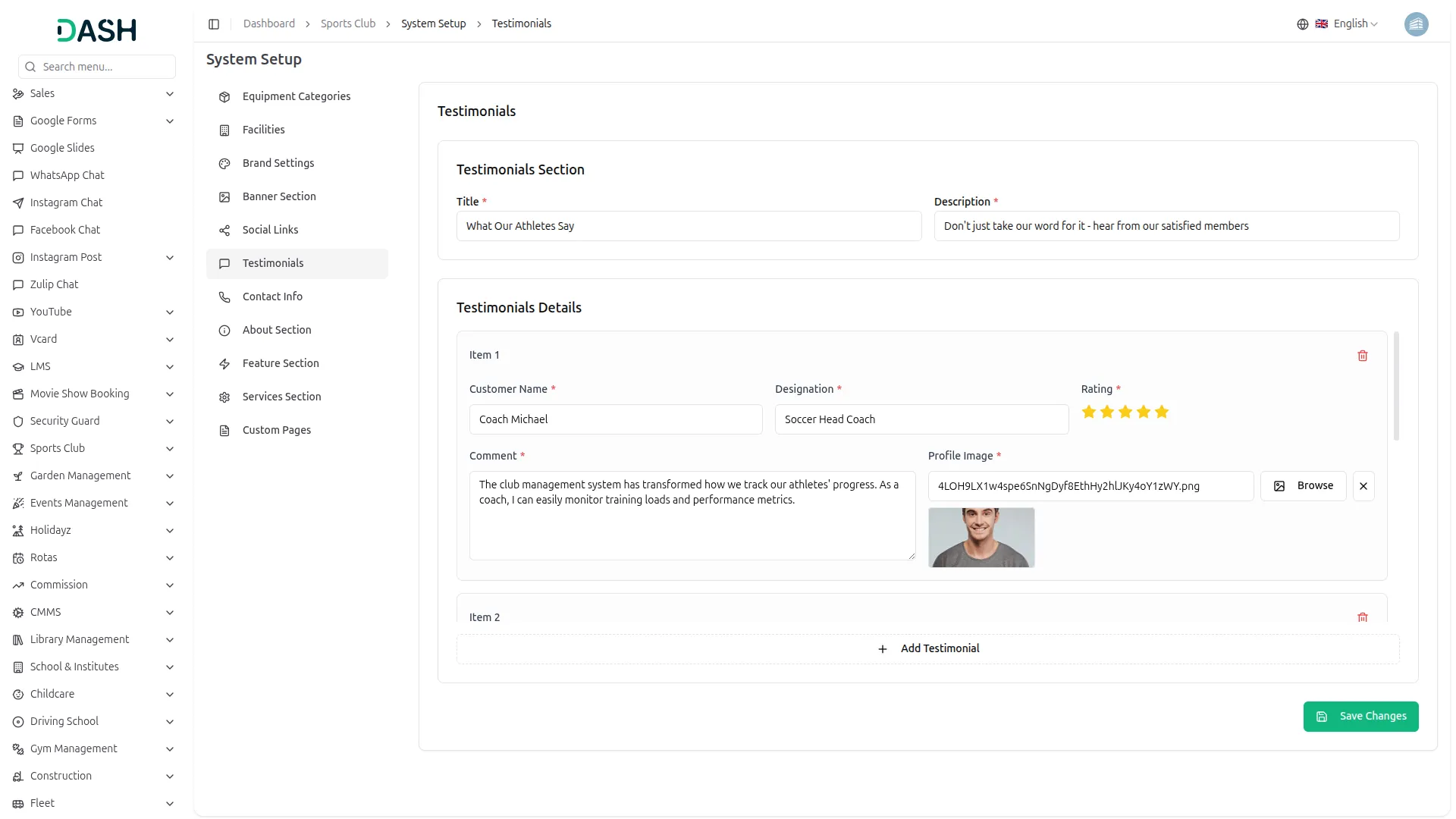Click the globe language icon
Screen dimensions: 1456x819
tap(1302, 24)
